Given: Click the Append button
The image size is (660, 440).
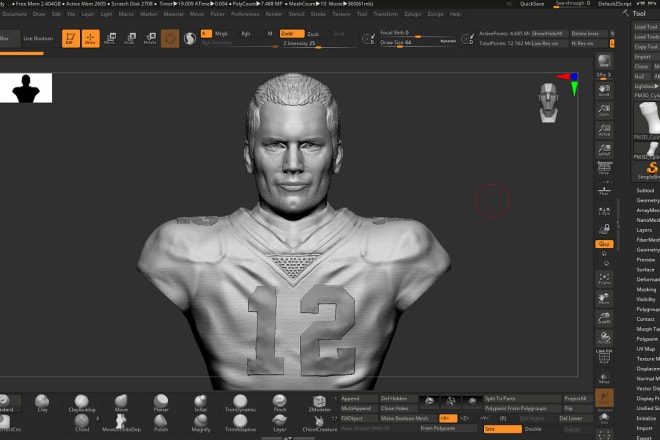Looking at the screenshot, I should coord(358,398).
